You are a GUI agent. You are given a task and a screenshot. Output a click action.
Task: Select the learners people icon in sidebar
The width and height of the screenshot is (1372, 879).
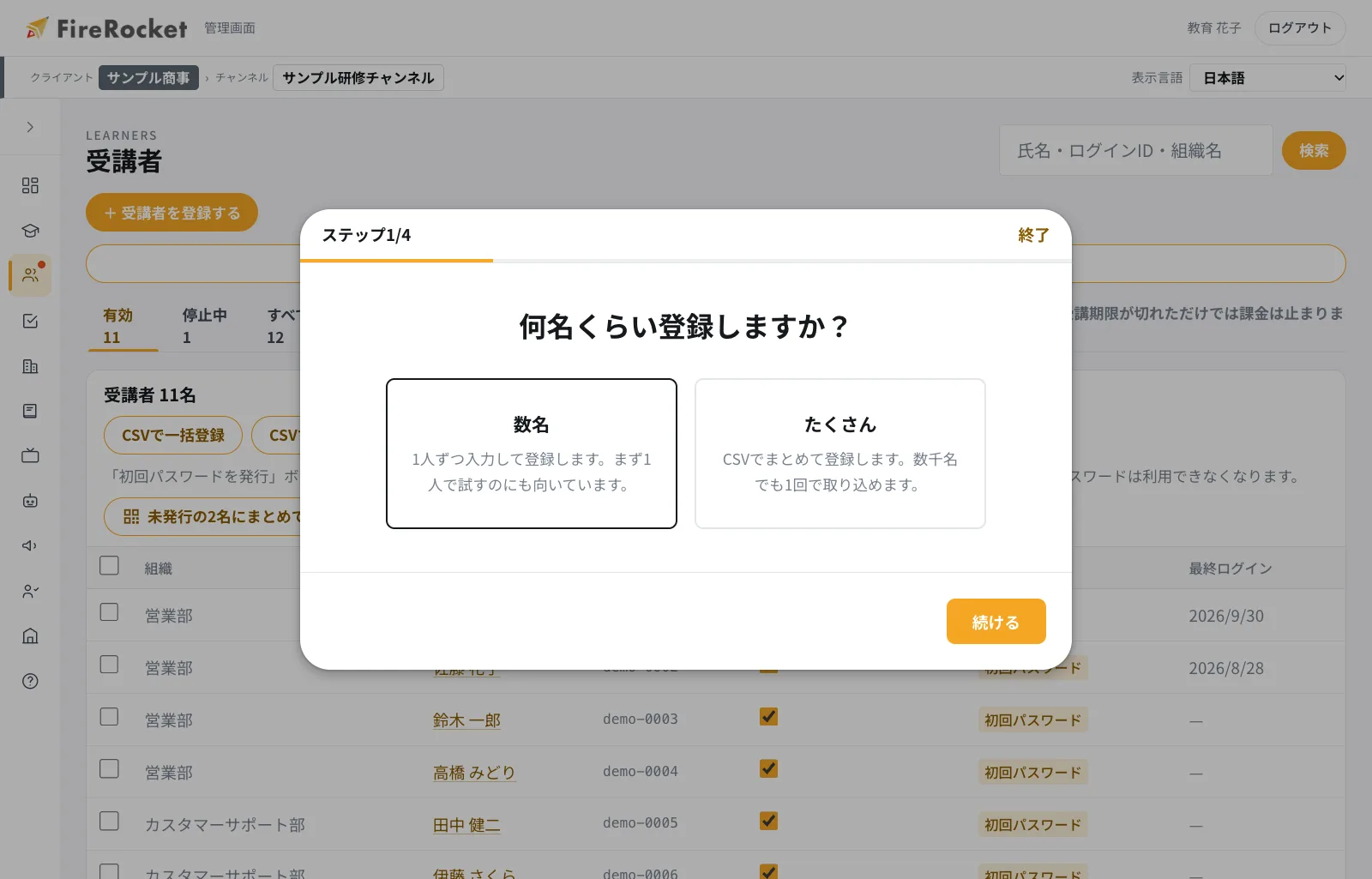pyautogui.click(x=30, y=275)
